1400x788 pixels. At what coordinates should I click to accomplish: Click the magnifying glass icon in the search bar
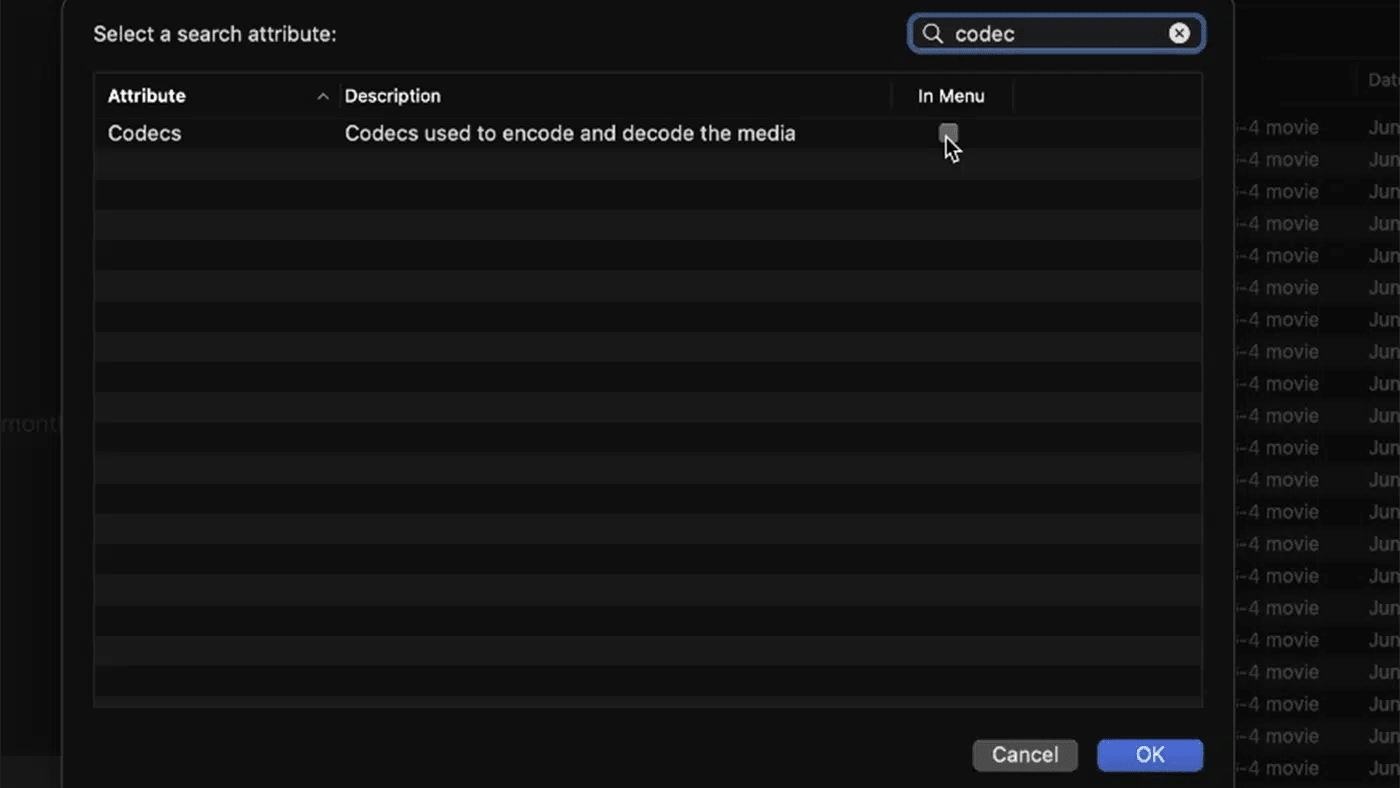[932, 33]
